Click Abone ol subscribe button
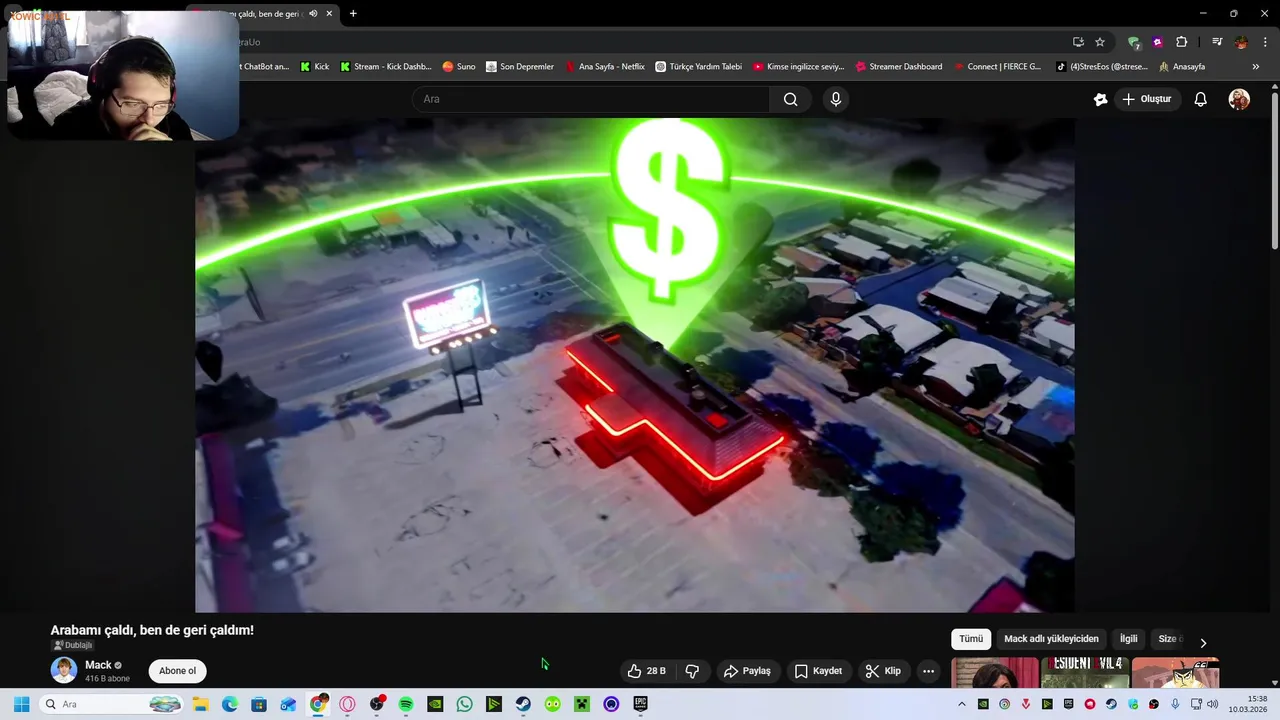This screenshot has width=1280, height=720. click(x=177, y=671)
